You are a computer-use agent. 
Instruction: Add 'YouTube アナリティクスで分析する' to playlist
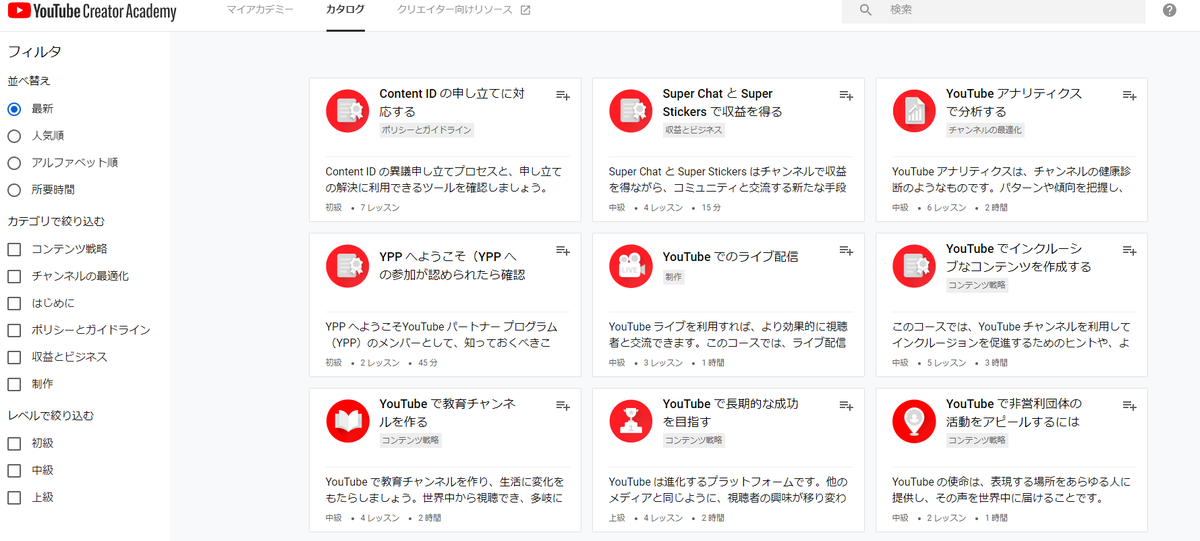pyautogui.click(x=1129, y=95)
